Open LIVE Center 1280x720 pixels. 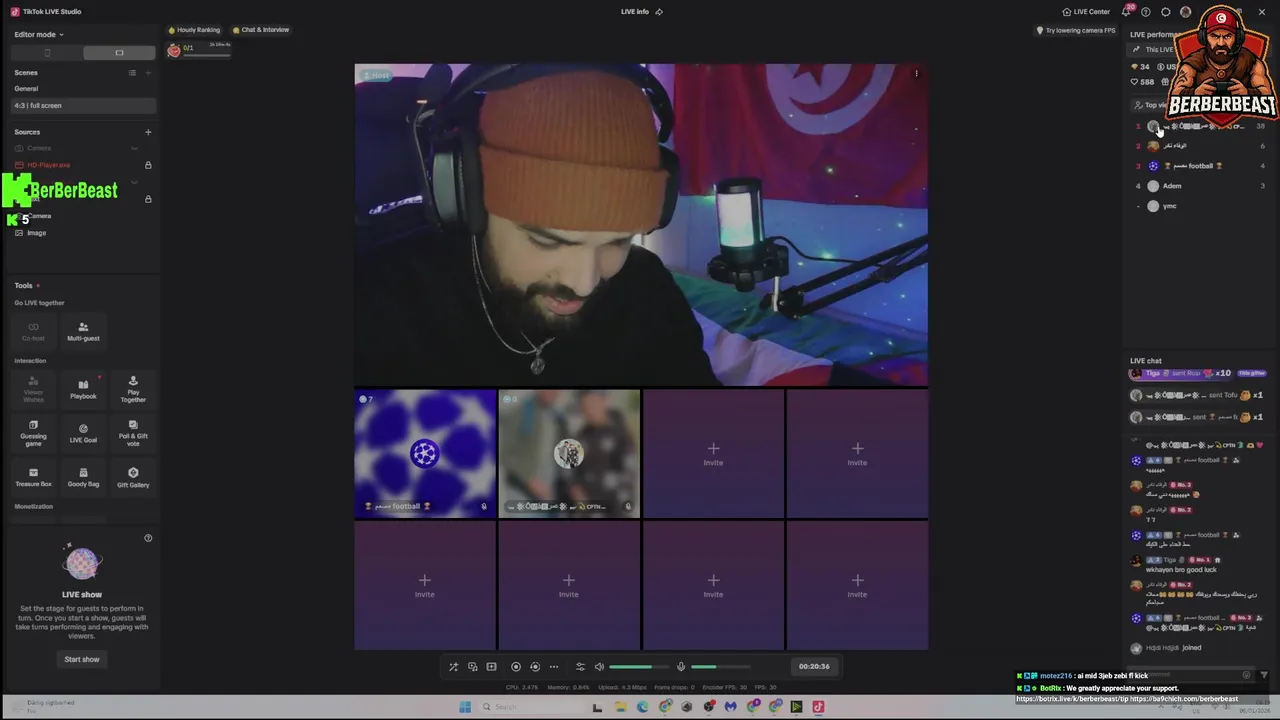click(x=1086, y=12)
